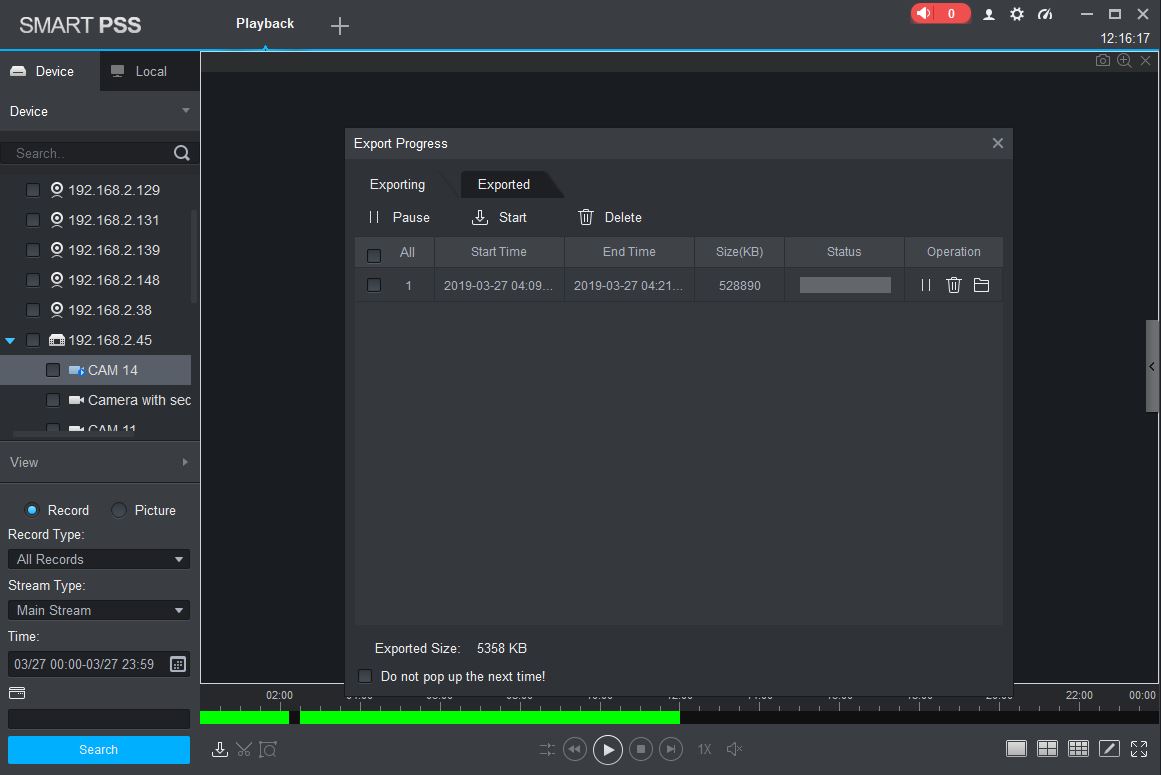This screenshot has width=1161, height=775.
Task: Open the system performance gauge icon
Action: pyautogui.click(x=1045, y=14)
